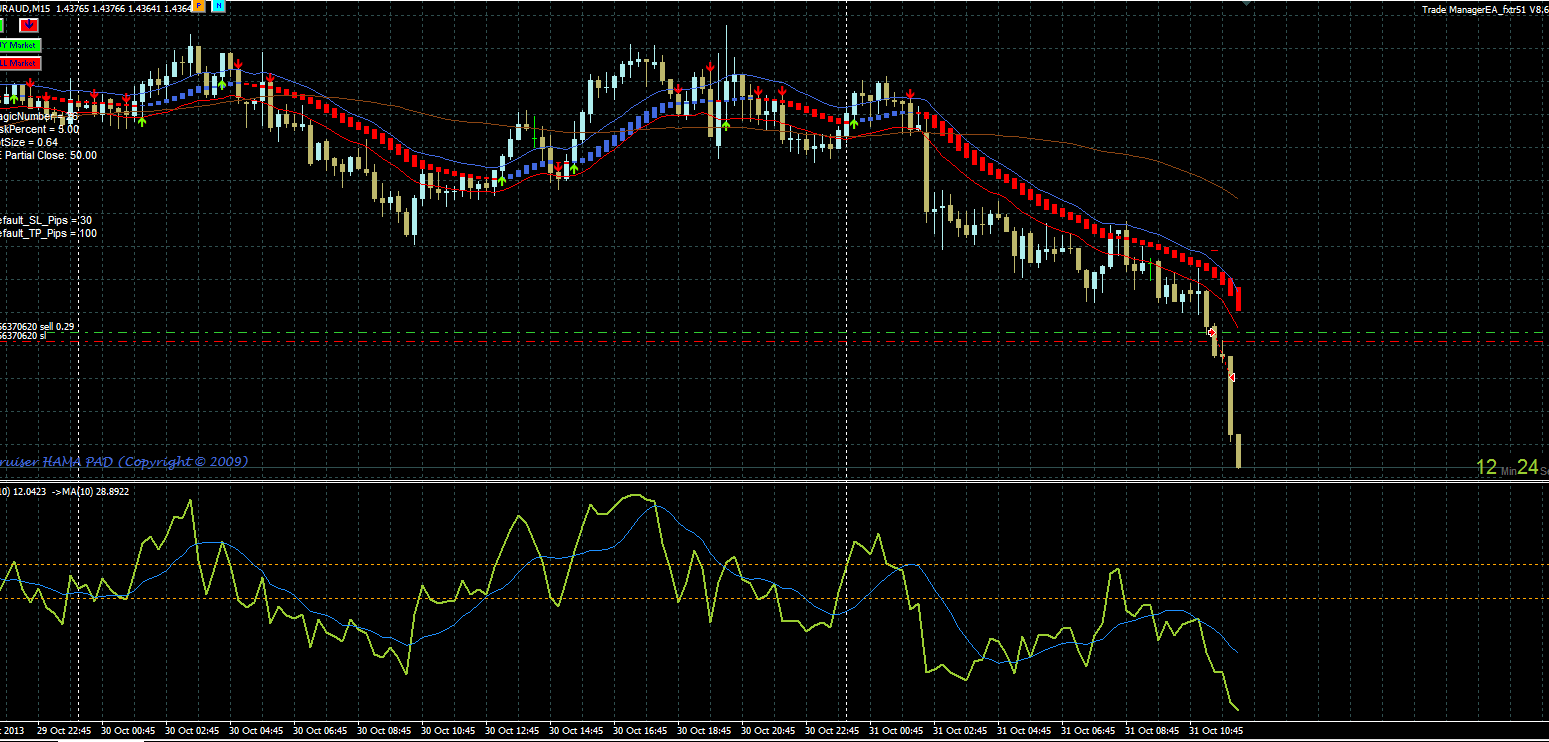Click the Default_SL_Pips = 30 label
The width and height of the screenshot is (1549, 742).
coord(46,220)
